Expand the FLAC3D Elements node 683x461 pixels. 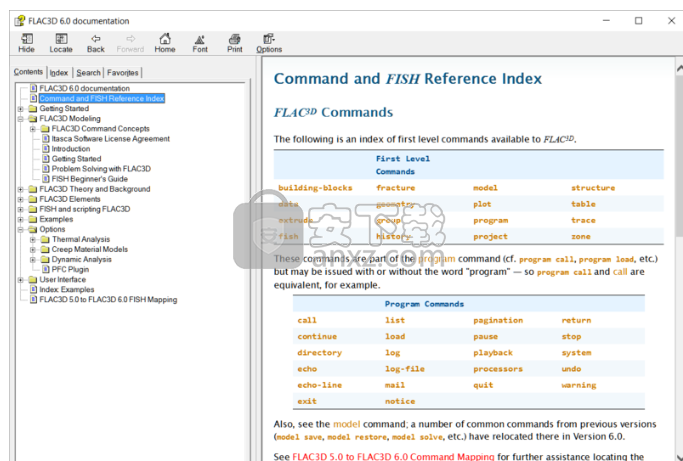click(20, 199)
